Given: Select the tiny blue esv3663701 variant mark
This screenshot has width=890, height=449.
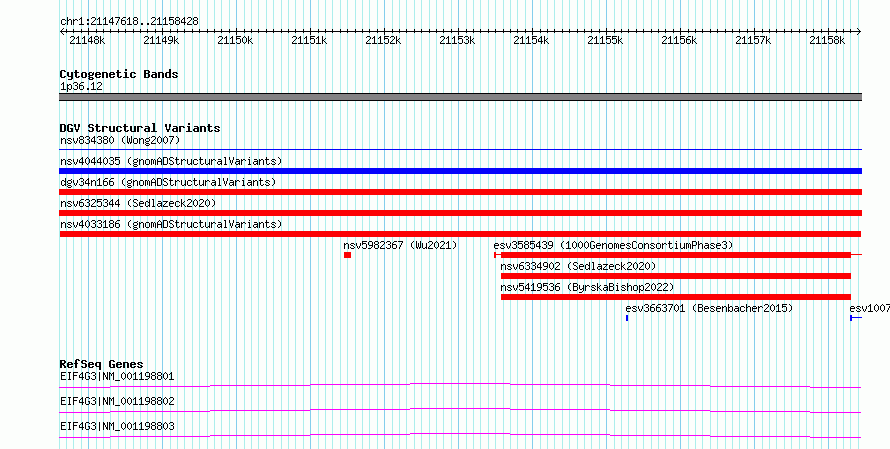Looking at the screenshot, I should point(627,318).
